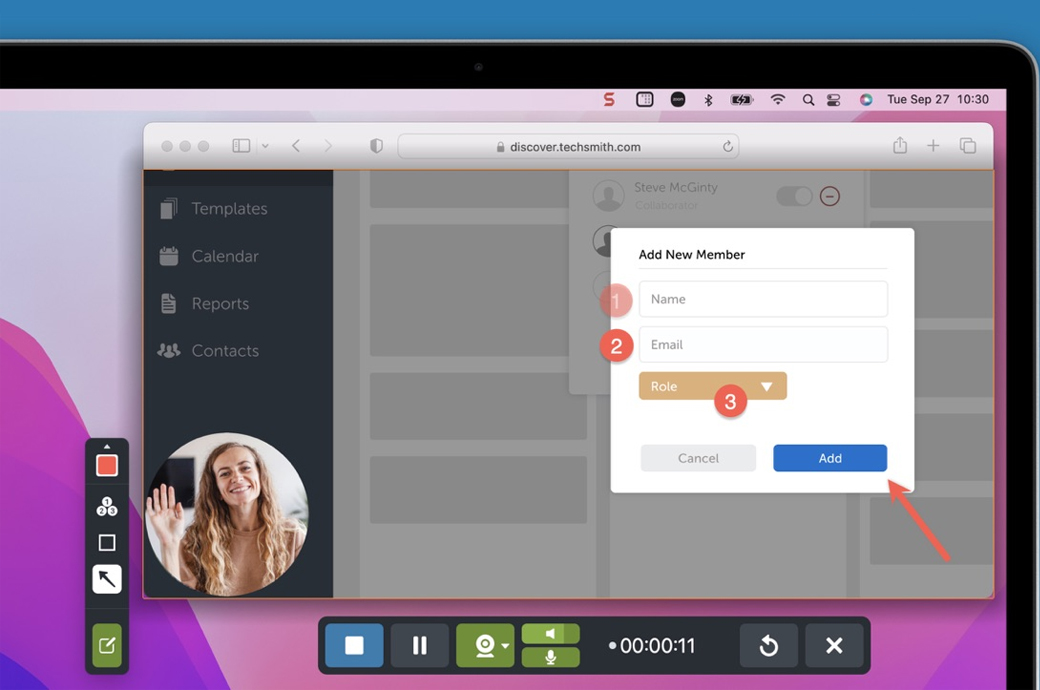Viewport: 1040px width, 690px height.
Task: Stop the screen recording
Action: 354,646
